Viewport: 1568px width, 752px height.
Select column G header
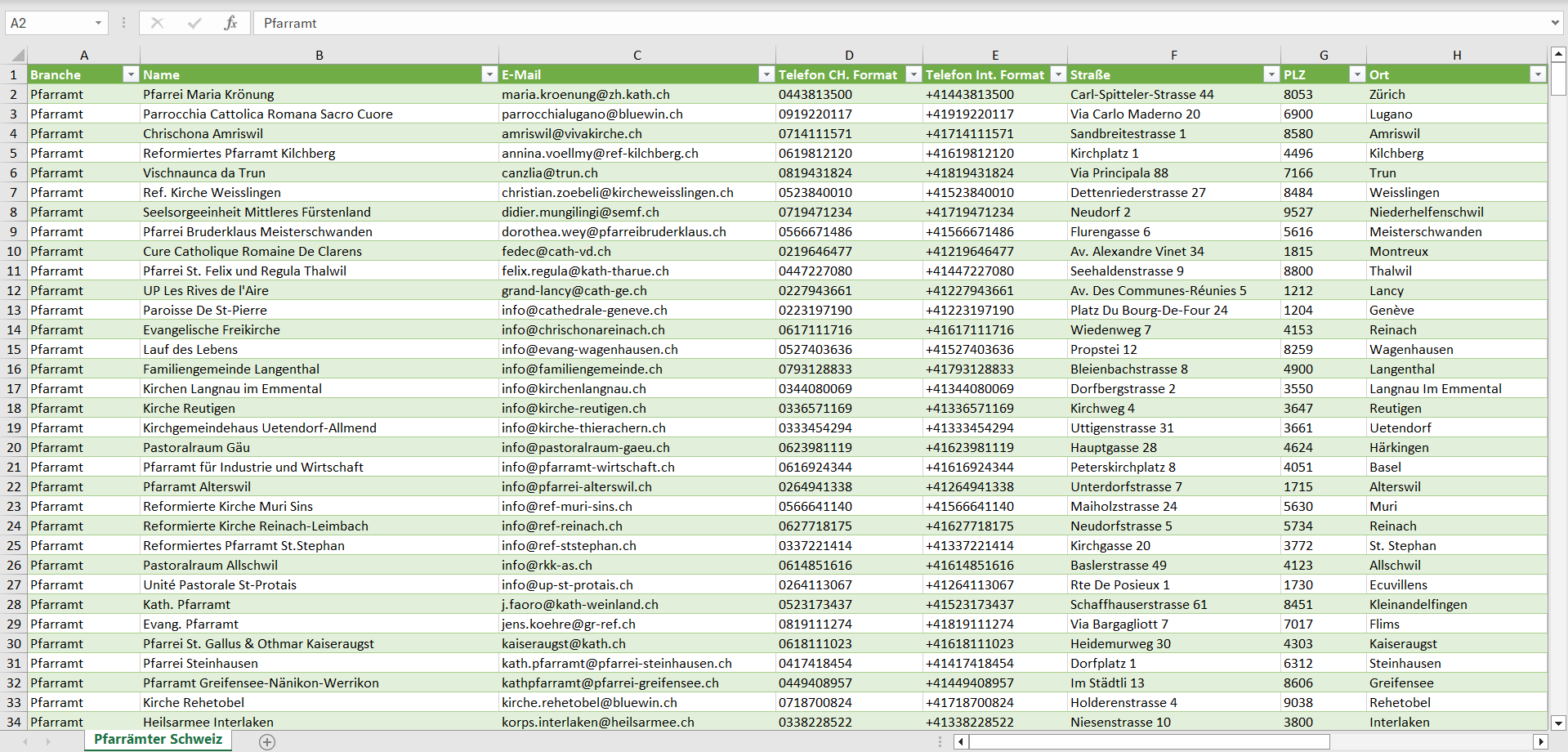point(1324,56)
